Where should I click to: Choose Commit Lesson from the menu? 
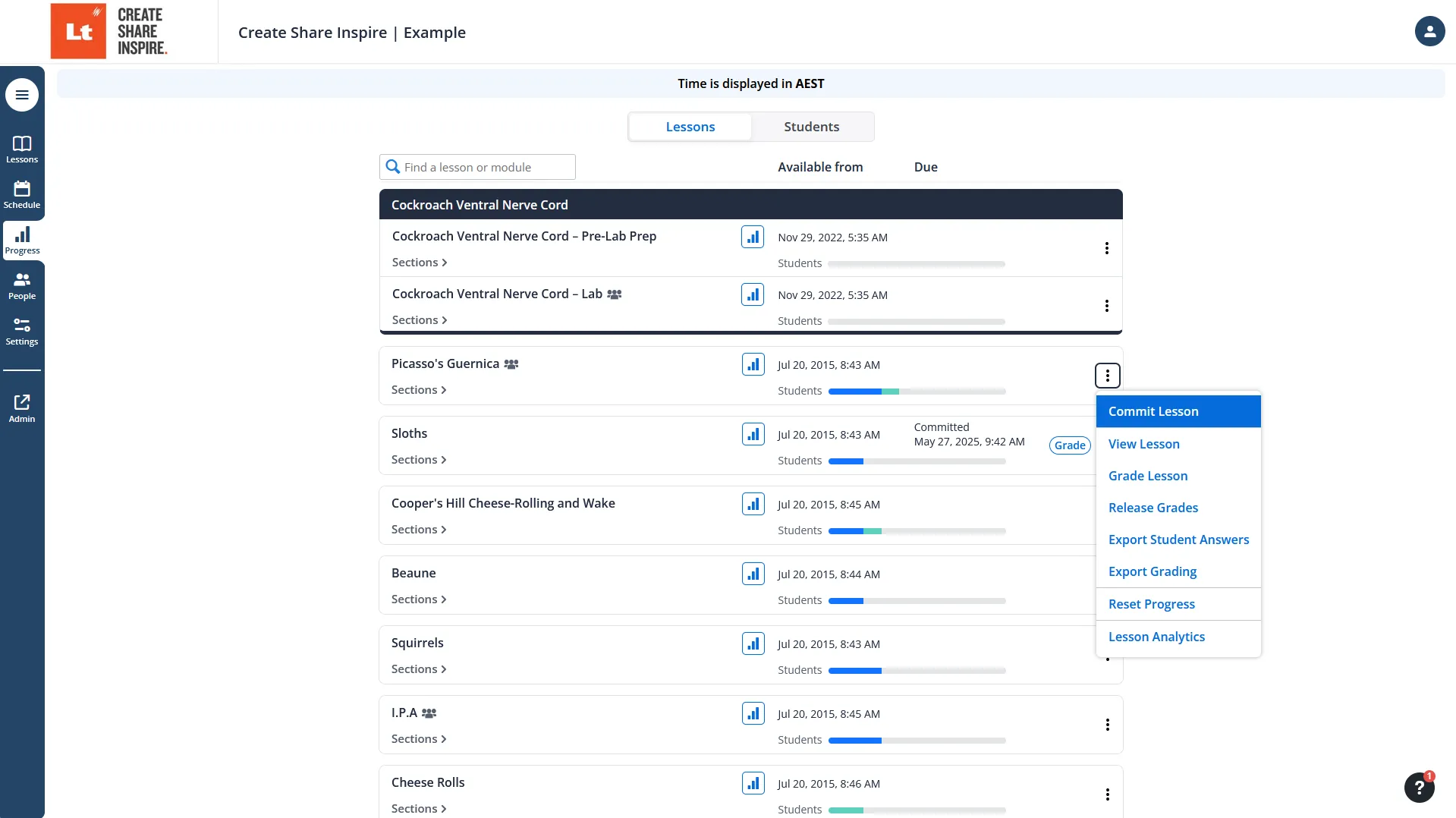coord(1178,411)
